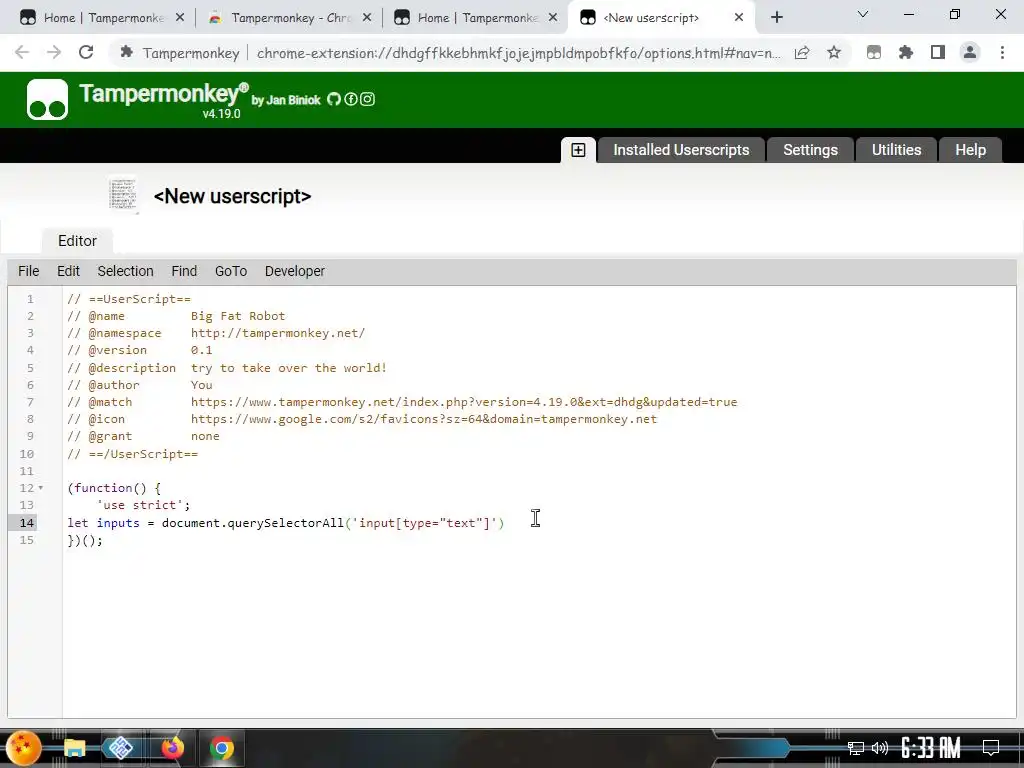This screenshot has width=1024, height=768.
Task: Click the Chrome icon on the taskbar
Action: click(221, 748)
